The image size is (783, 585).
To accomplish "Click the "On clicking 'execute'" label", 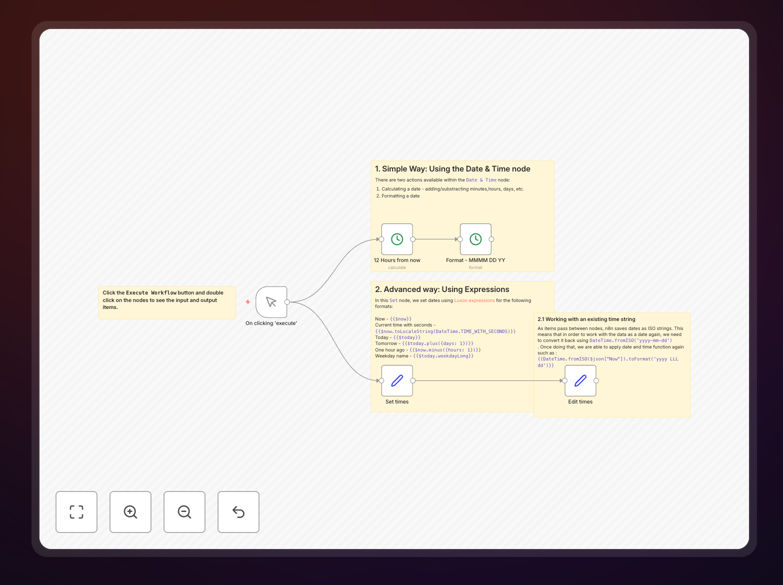I will pyautogui.click(x=271, y=323).
